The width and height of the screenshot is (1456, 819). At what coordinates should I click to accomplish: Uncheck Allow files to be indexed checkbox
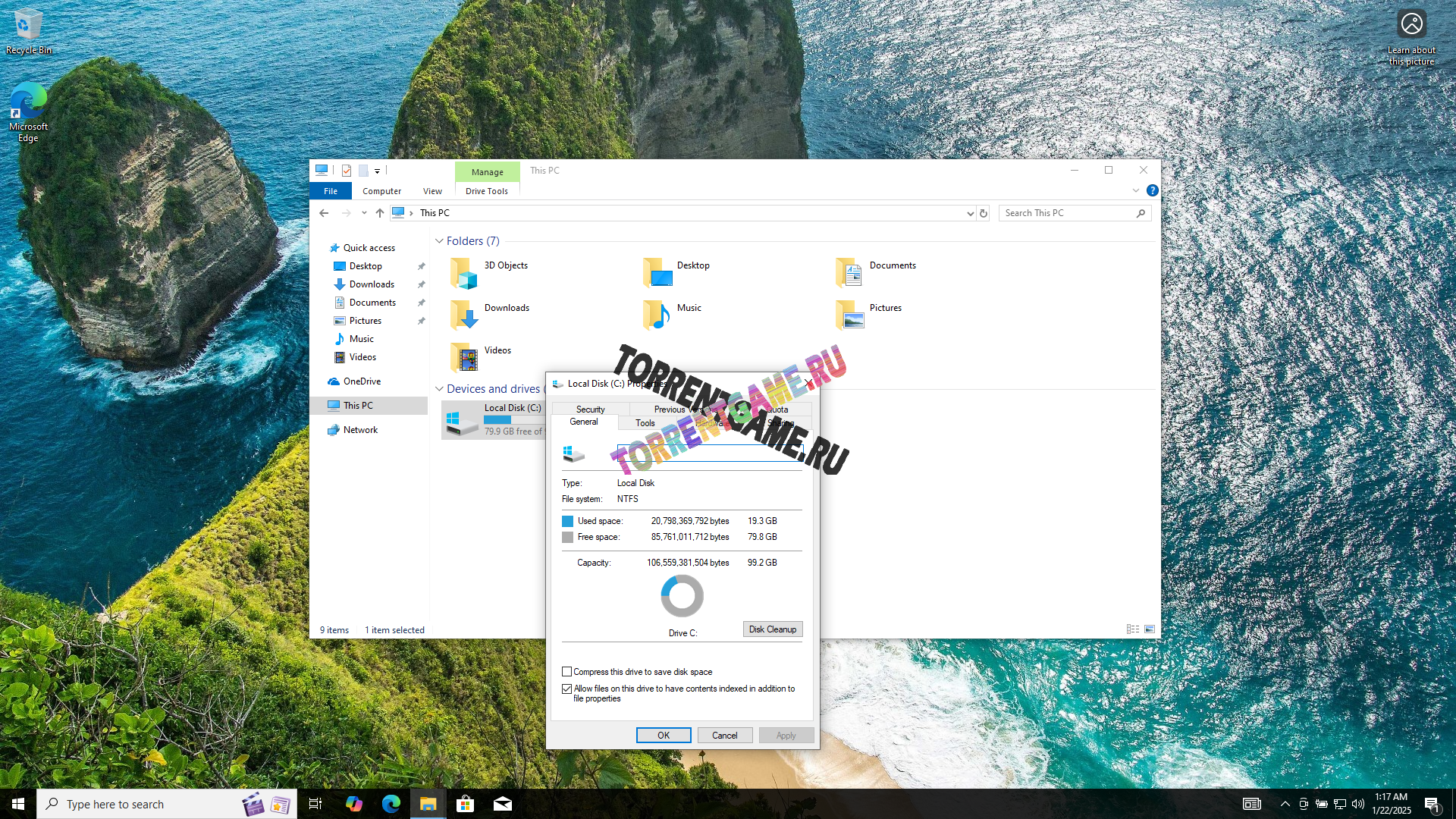566,689
